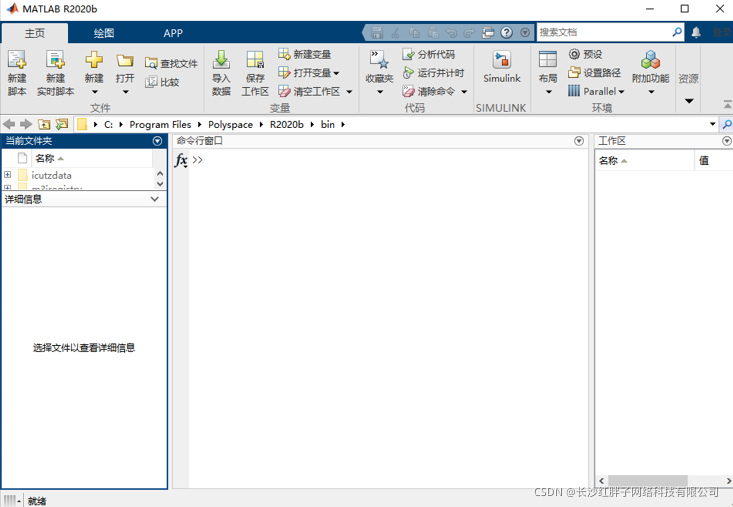Switch to the Plots (绘图) tab
The image size is (733, 507).
[104, 33]
